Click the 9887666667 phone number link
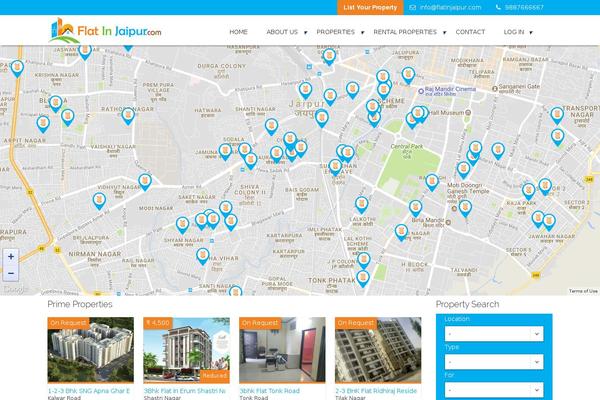 524,7
